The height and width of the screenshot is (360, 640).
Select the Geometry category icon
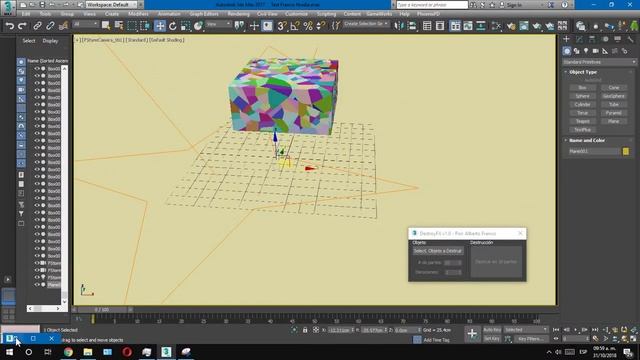click(x=567, y=51)
